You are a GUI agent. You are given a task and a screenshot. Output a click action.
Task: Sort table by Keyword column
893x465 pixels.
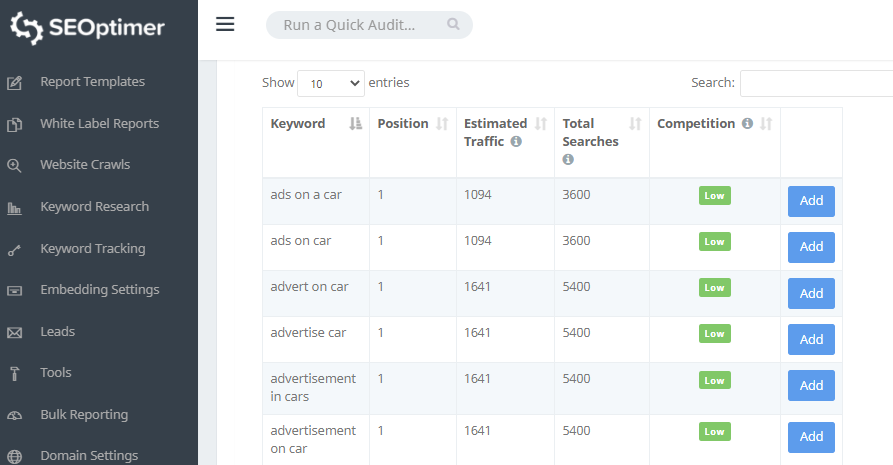[x=355, y=124]
